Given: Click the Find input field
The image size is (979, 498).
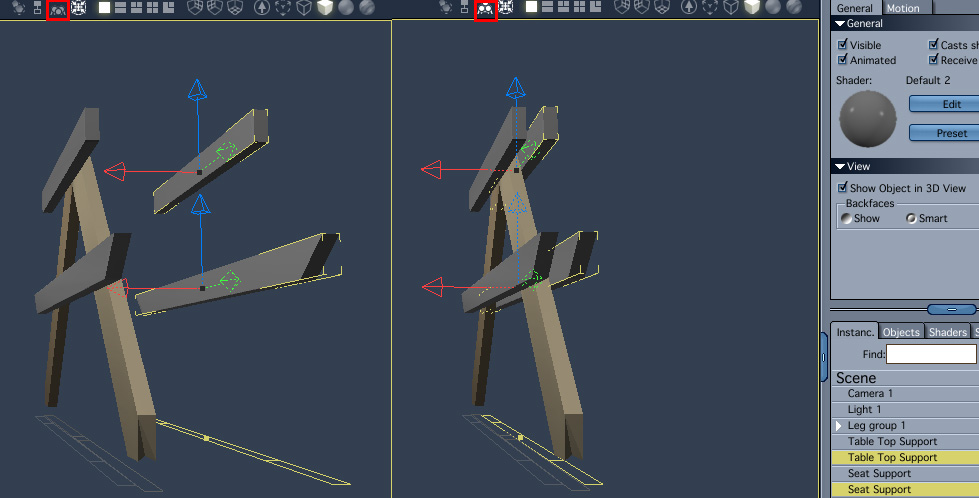Looking at the screenshot, I should 931,354.
